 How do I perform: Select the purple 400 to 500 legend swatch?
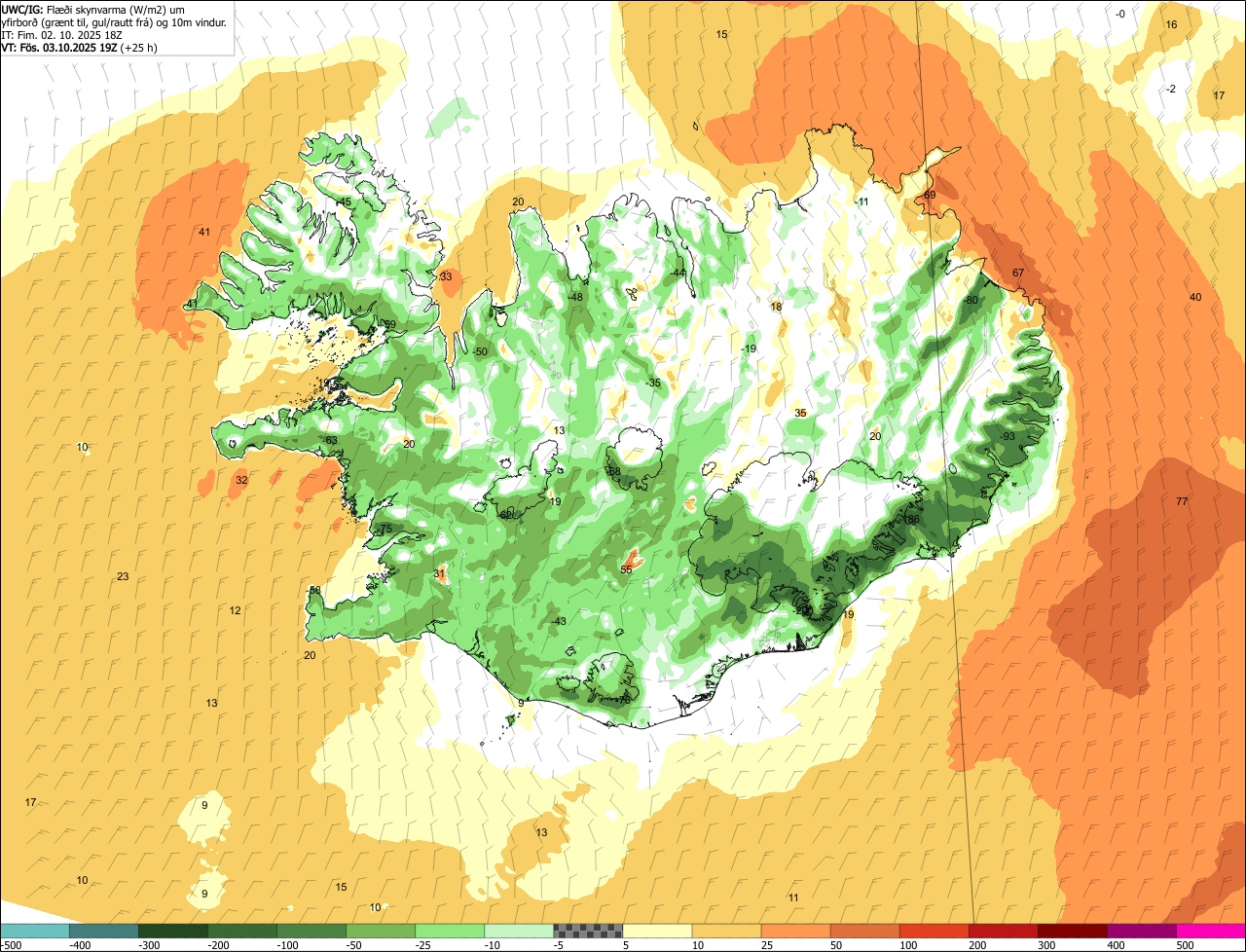click(x=1141, y=932)
